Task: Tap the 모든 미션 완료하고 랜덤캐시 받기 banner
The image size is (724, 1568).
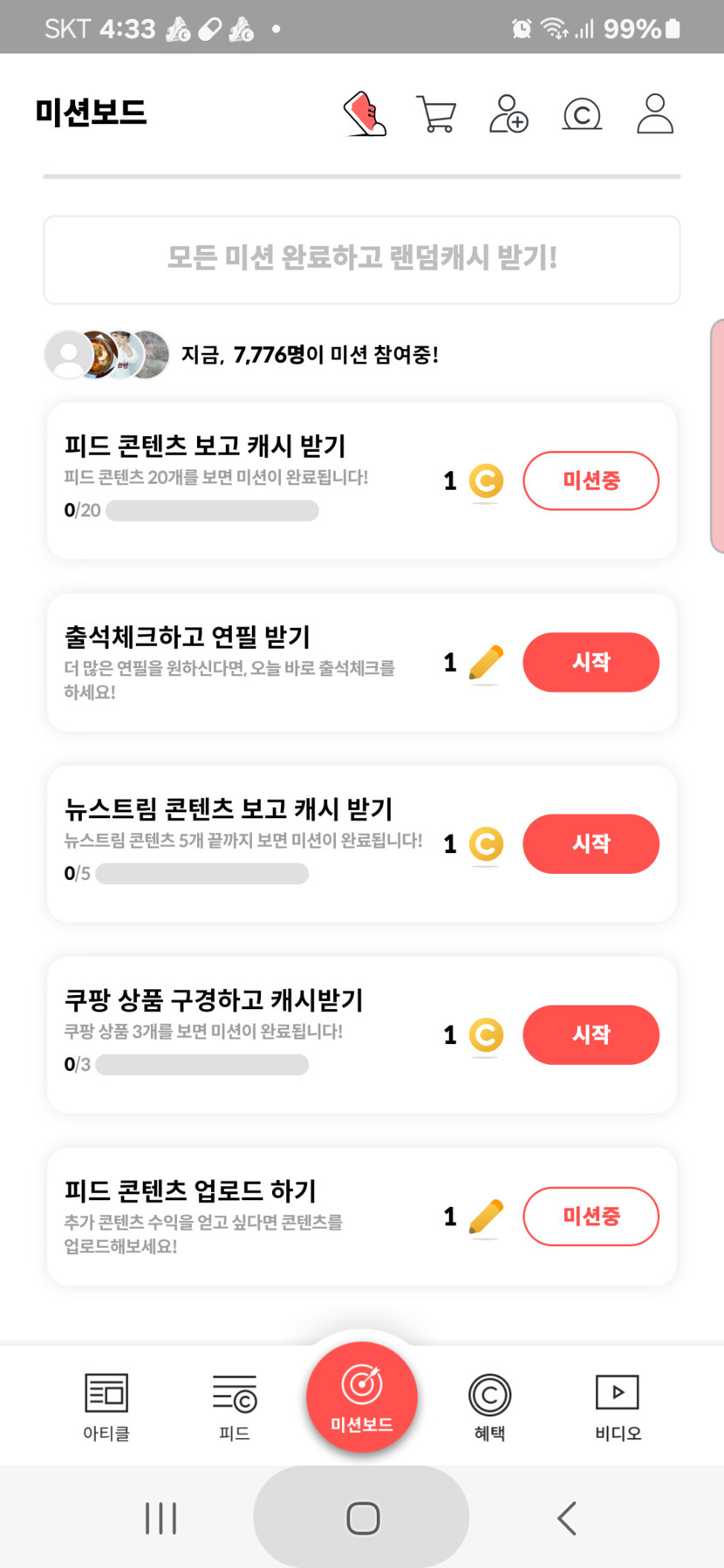Action: [x=362, y=259]
